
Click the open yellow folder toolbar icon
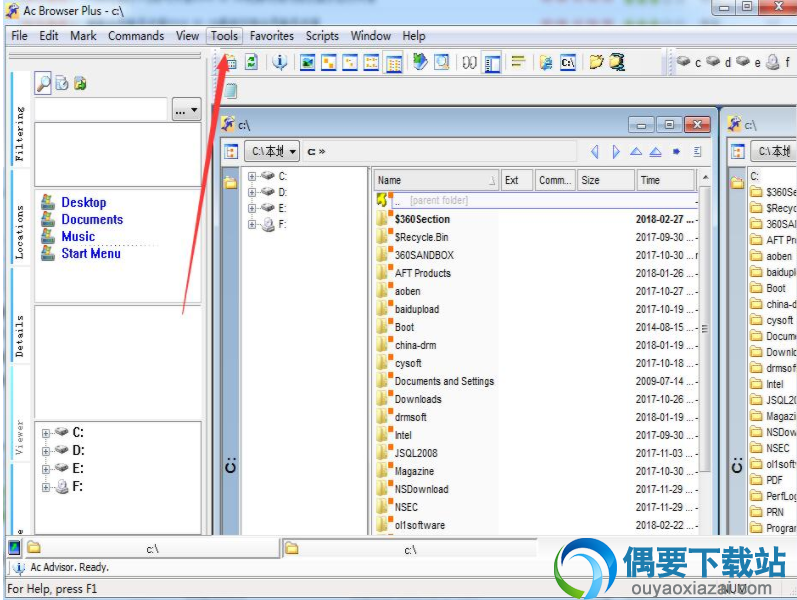596,62
